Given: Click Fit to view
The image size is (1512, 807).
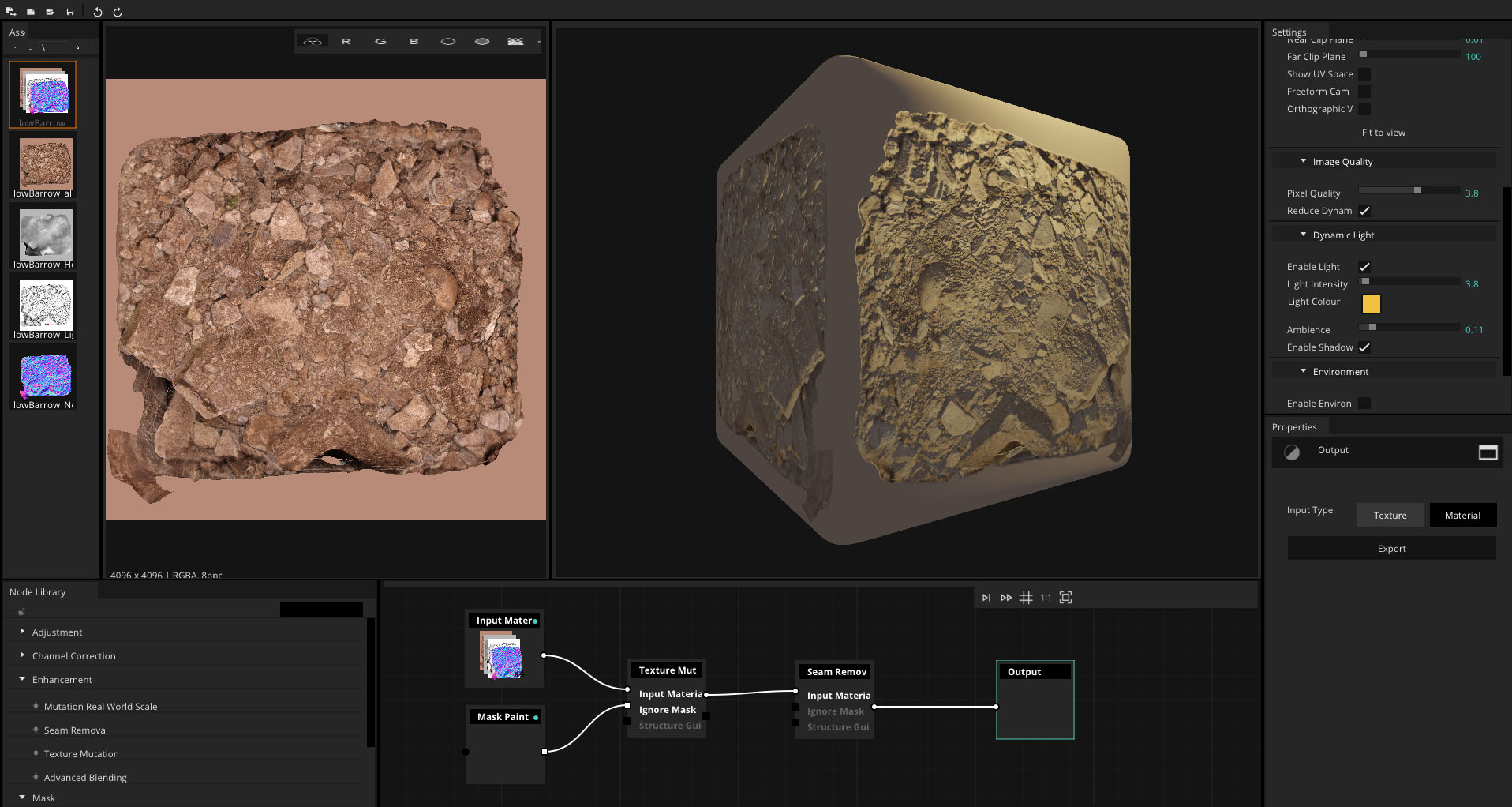Looking at the screenshot, I should pyautogui.click(x=1383, y=133).
